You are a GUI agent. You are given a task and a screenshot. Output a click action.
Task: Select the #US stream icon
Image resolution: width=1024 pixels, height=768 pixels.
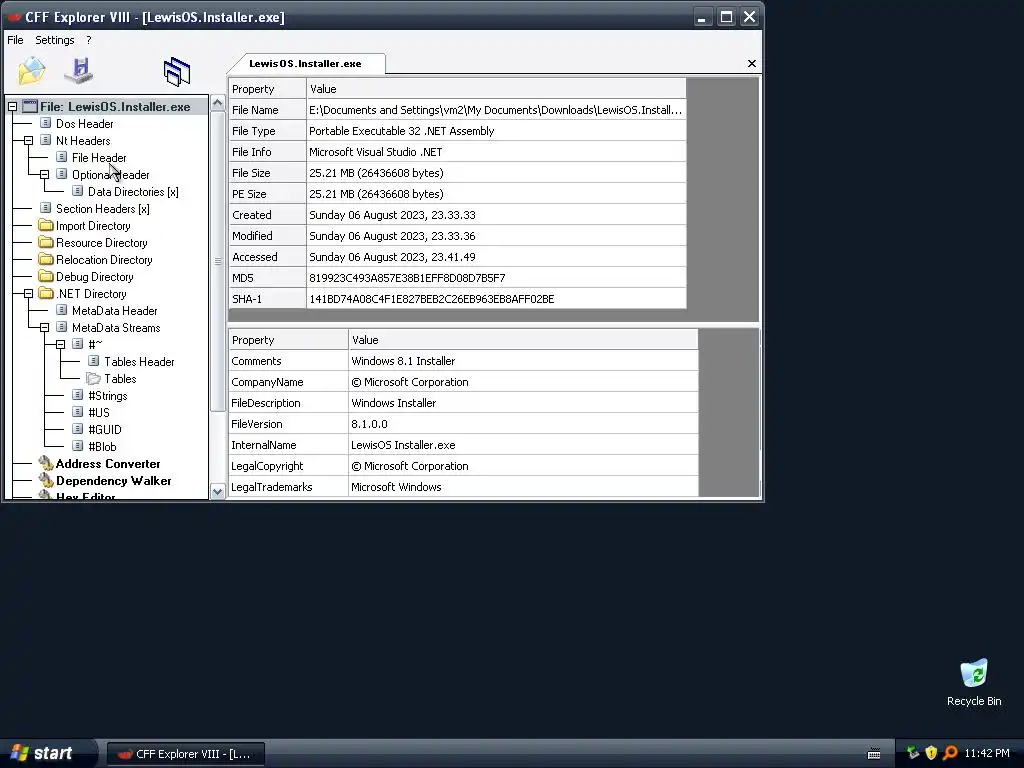[x=78, y=411]
